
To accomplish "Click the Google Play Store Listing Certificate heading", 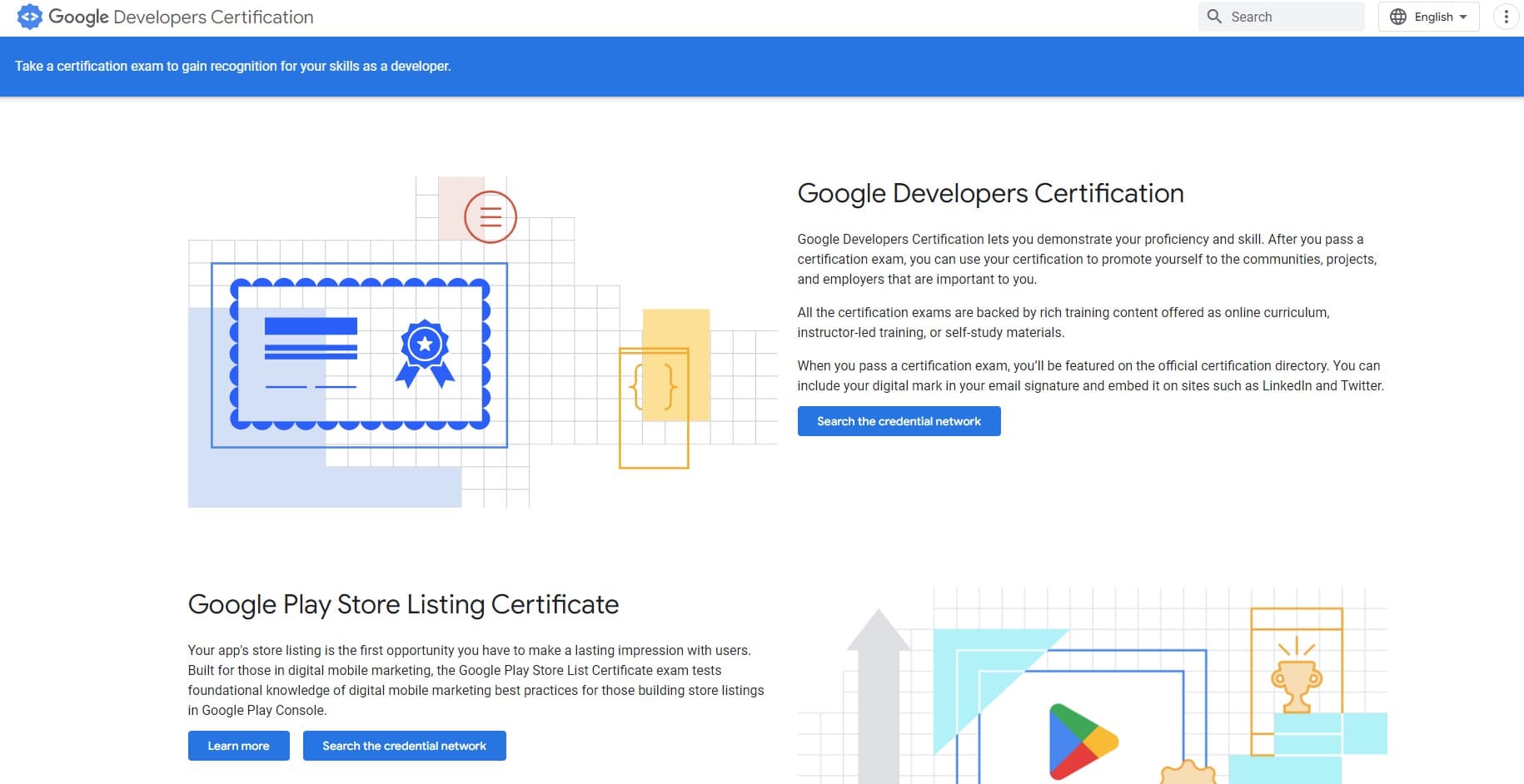I will (x=404, y=604).
